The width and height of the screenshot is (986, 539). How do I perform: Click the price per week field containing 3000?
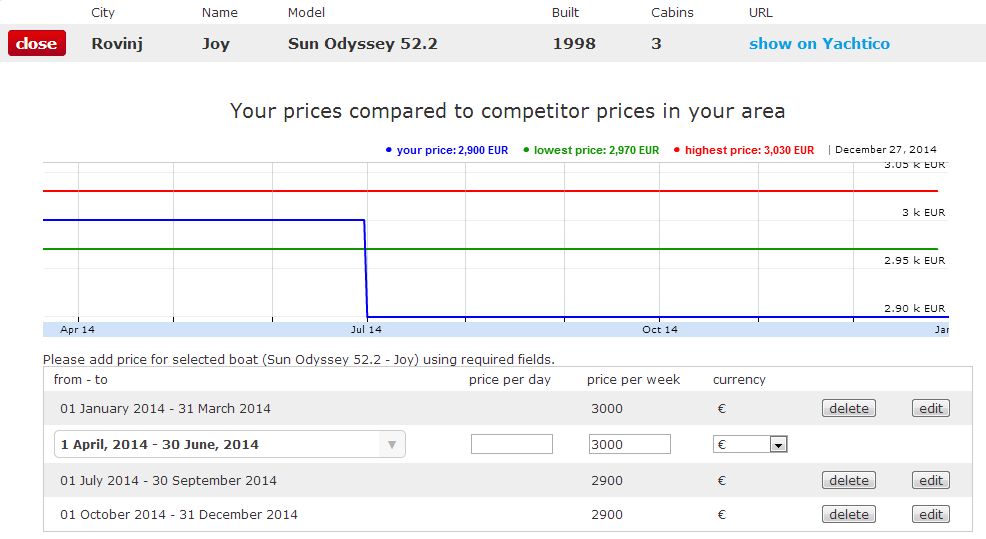(630, 445)
